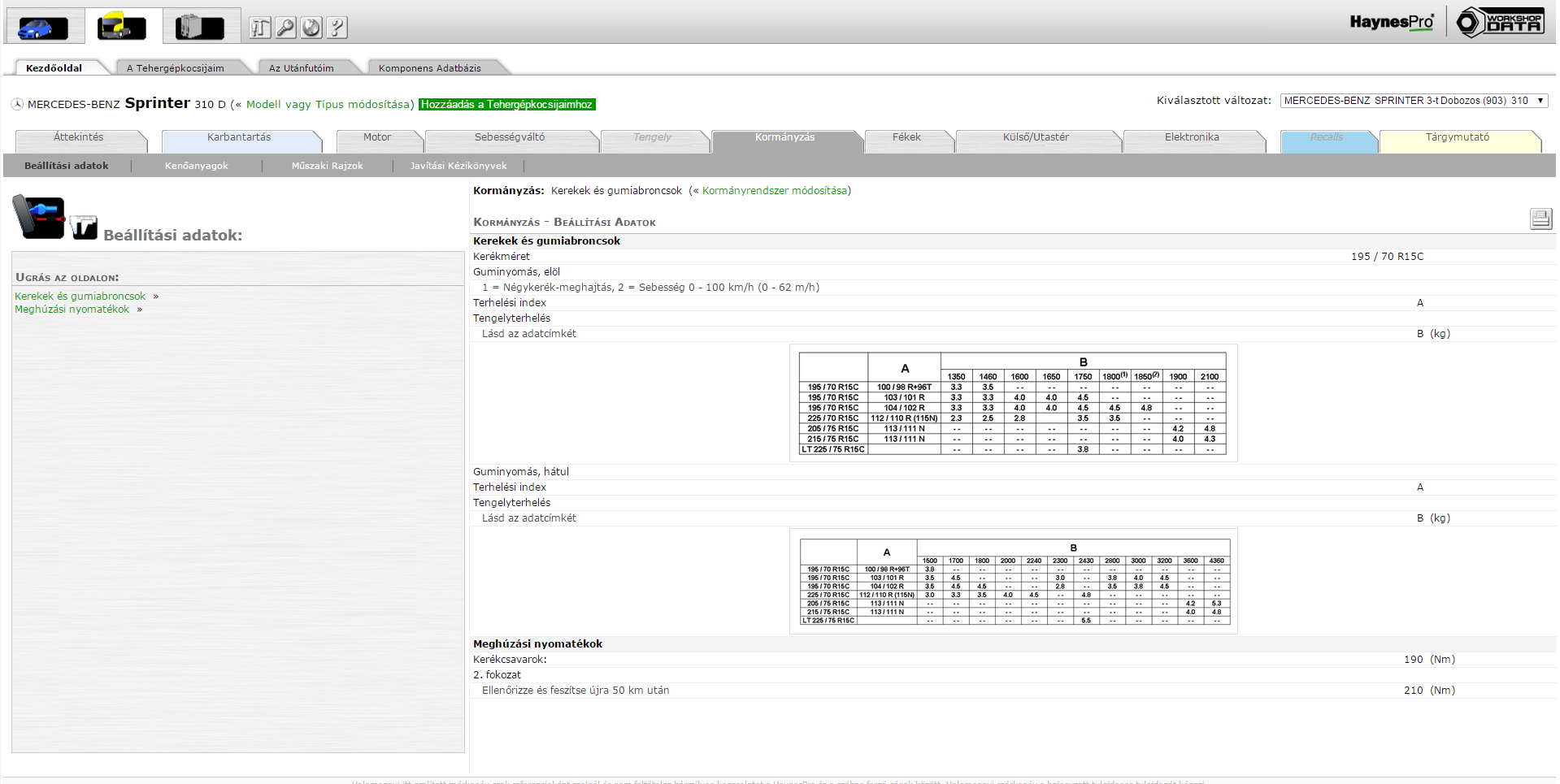This screenshot has height=784, width=1560.
Task: Click the print icon near the data header
Action: [1540, 219]
